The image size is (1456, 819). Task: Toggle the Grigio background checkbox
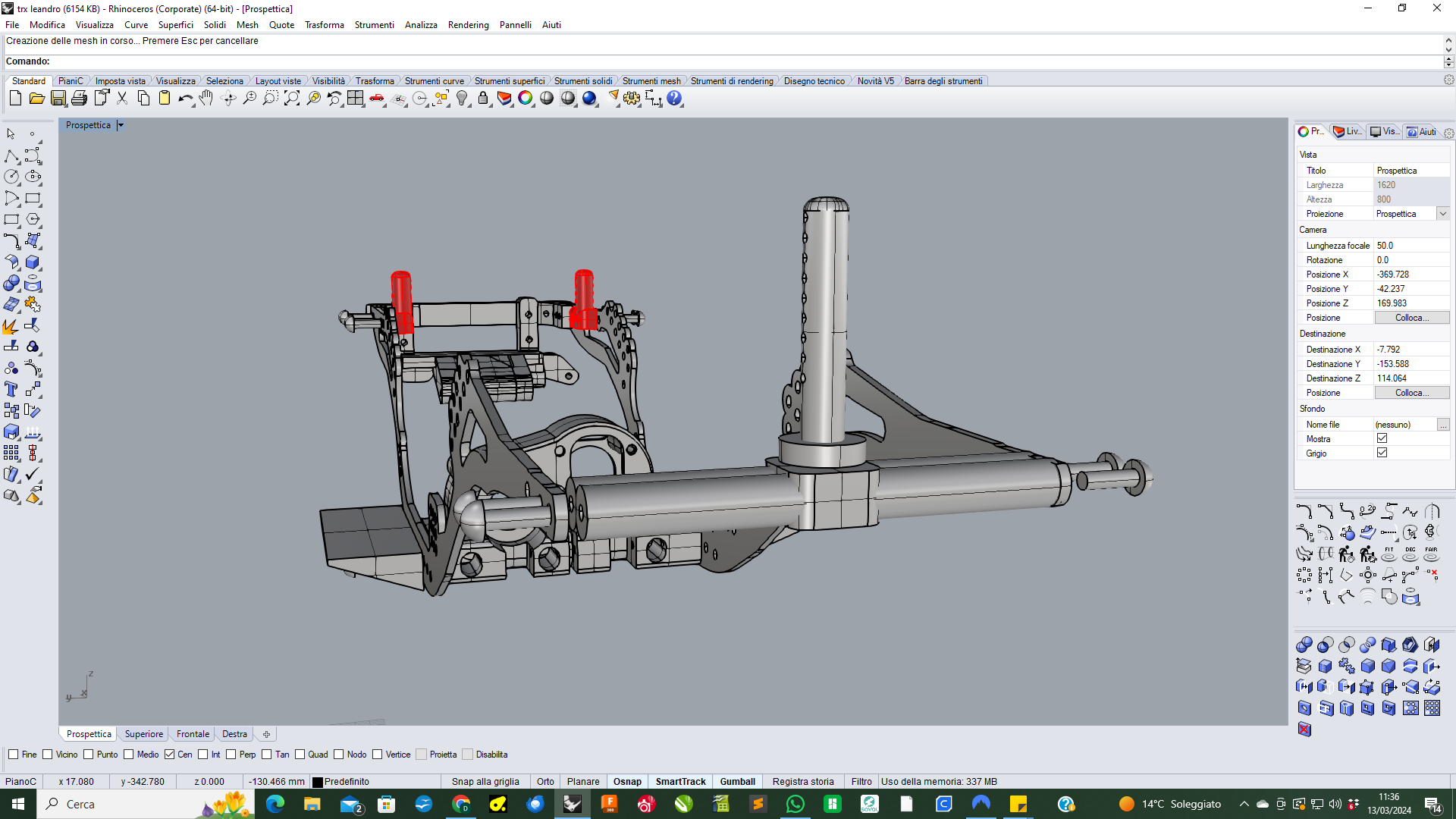1382,453
